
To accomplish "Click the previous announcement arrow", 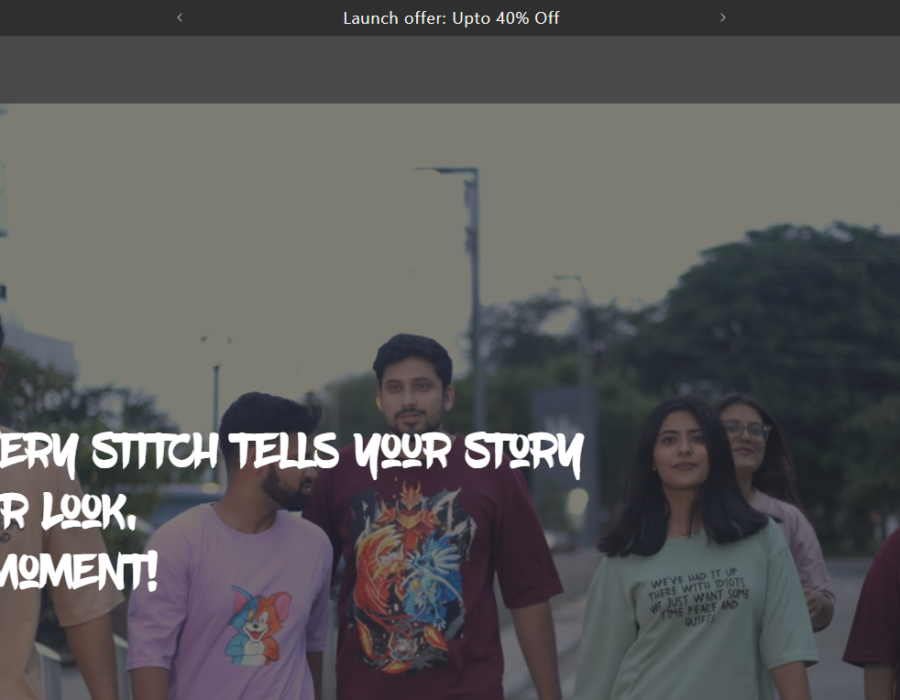I will pos(180,17).
